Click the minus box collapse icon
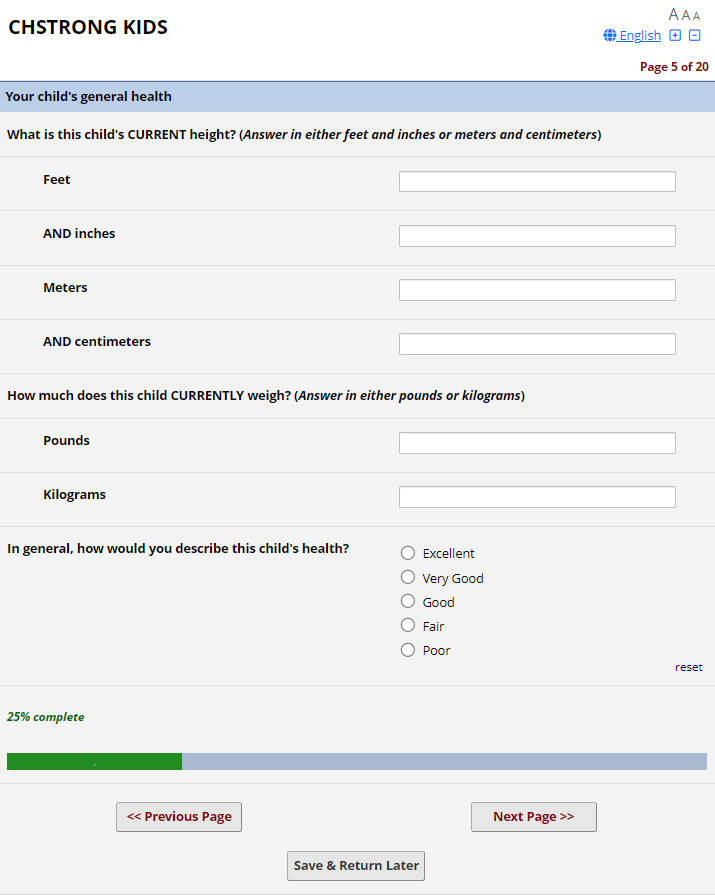Viewport: 715px width, 895px height. 695,36
